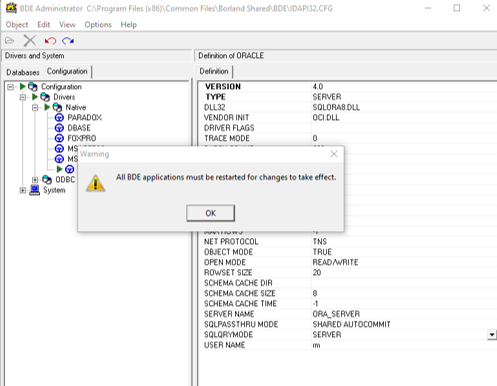Click the ODBC node icon
Viewport: 497px width, 386px height.
pyautogui.click(x=47, y=180)
